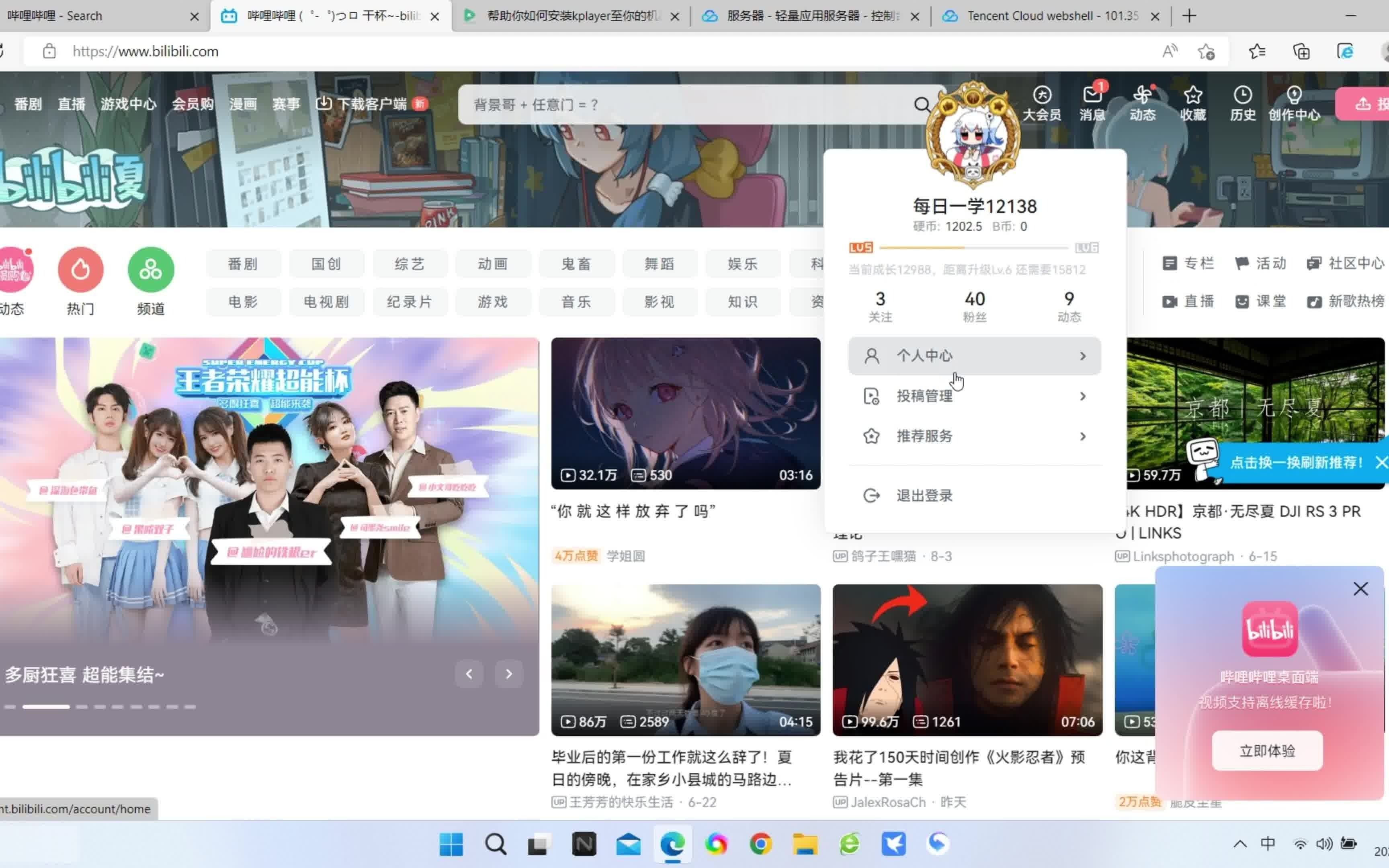Open 收藏 favorites star icon
Screen dimensions: 1389x868
click(x=1193, y=103)
